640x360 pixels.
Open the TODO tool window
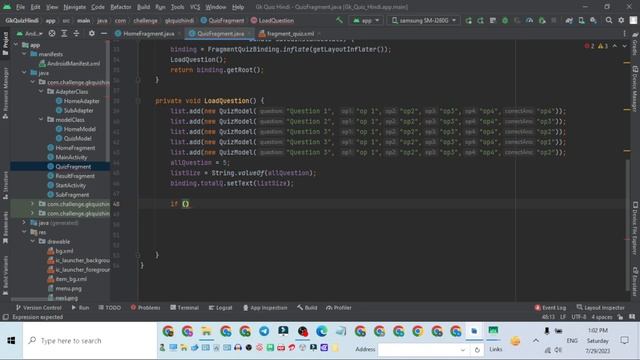[x=109, y=308]
